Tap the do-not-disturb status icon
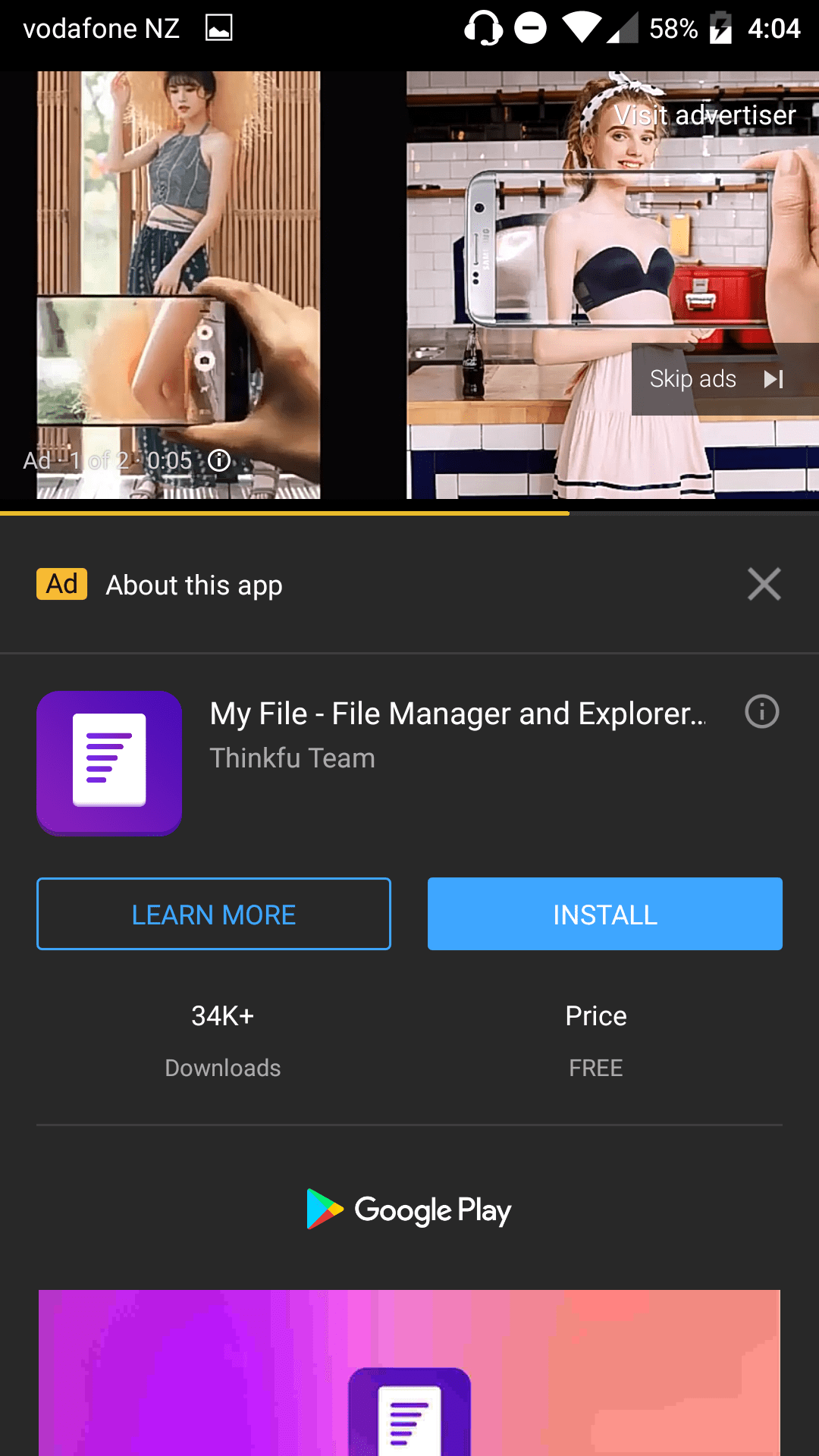The height and width of the screenshot is (1456, 819). click(x=531, y=29)
